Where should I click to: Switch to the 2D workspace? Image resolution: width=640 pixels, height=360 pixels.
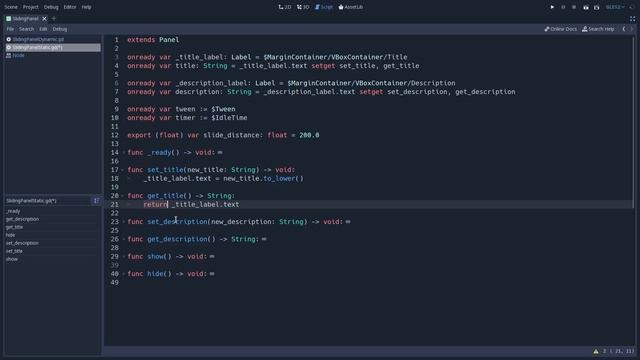tap(285, 7)
